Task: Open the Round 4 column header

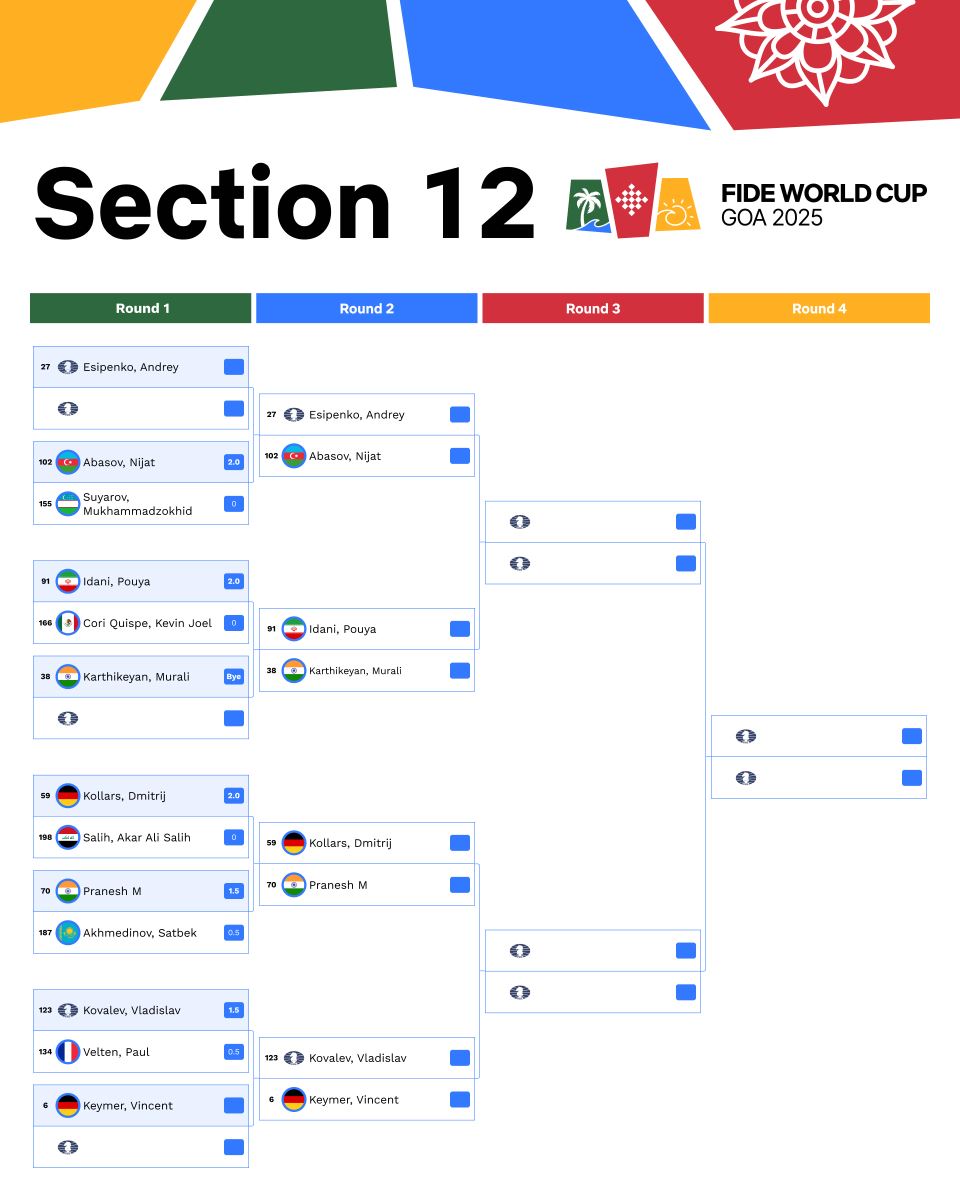Action: point(819,308)
